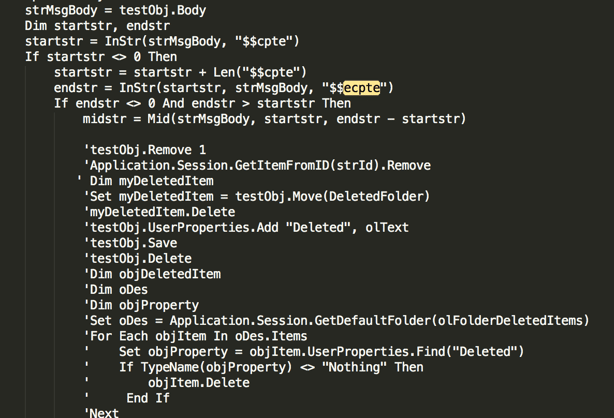Viewport: 614px width, 418px height.
Task: Click GetDefaultFolder(olFolderDeletedItems) in the comment
Action: (452, 320)
